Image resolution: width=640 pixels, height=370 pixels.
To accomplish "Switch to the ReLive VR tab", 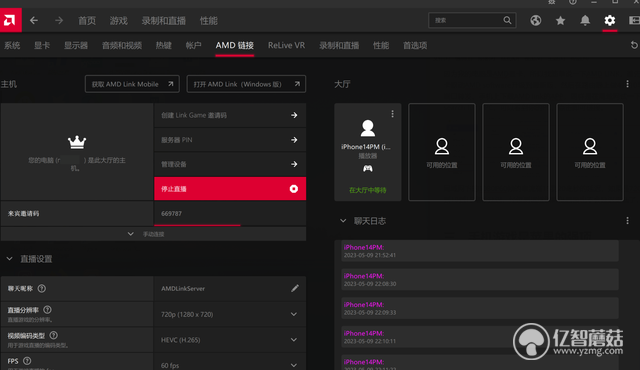I will pyautogui.click(x=287, y=45).
